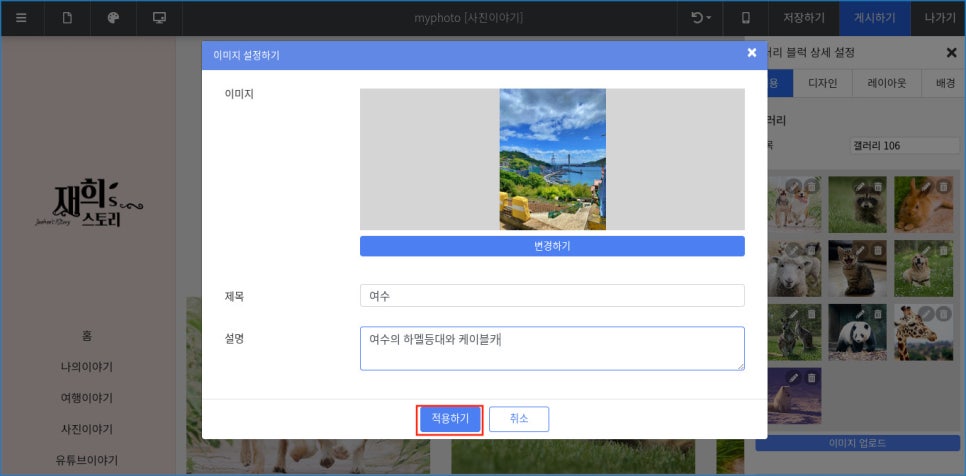The image size is (966, 476).
Task: Edit the golden retriever gallery image
Action: (925, 249)
